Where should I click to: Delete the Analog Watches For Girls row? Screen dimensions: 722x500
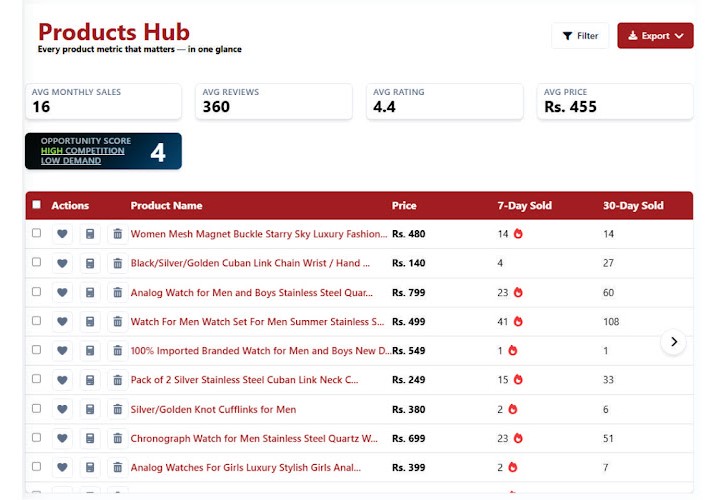point(118,467)
